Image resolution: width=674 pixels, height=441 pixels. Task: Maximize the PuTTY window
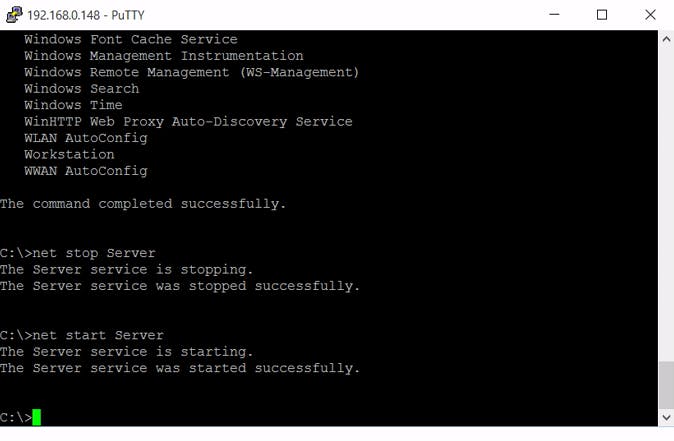point(602,15)
